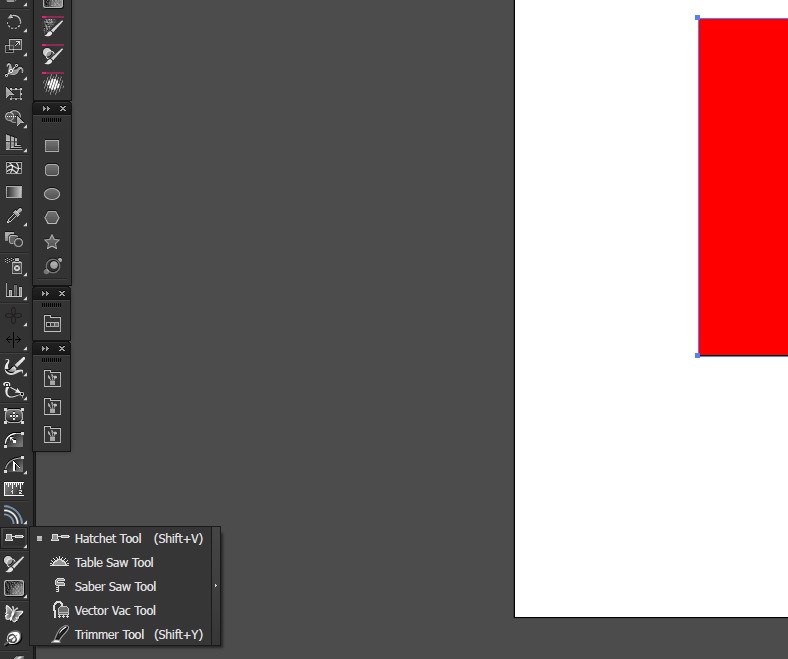Select the Mesh tool
788x659 pixels.
[x=14, y=167]
